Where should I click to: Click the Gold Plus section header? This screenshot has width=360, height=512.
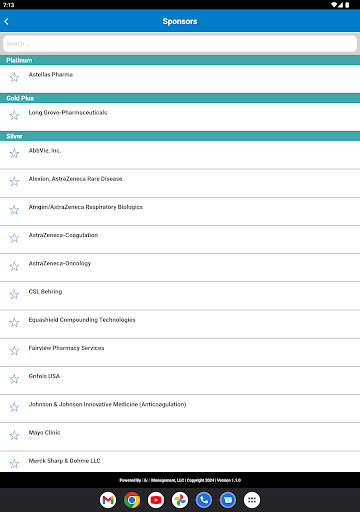pyautogui.click(x=180, y=98)
